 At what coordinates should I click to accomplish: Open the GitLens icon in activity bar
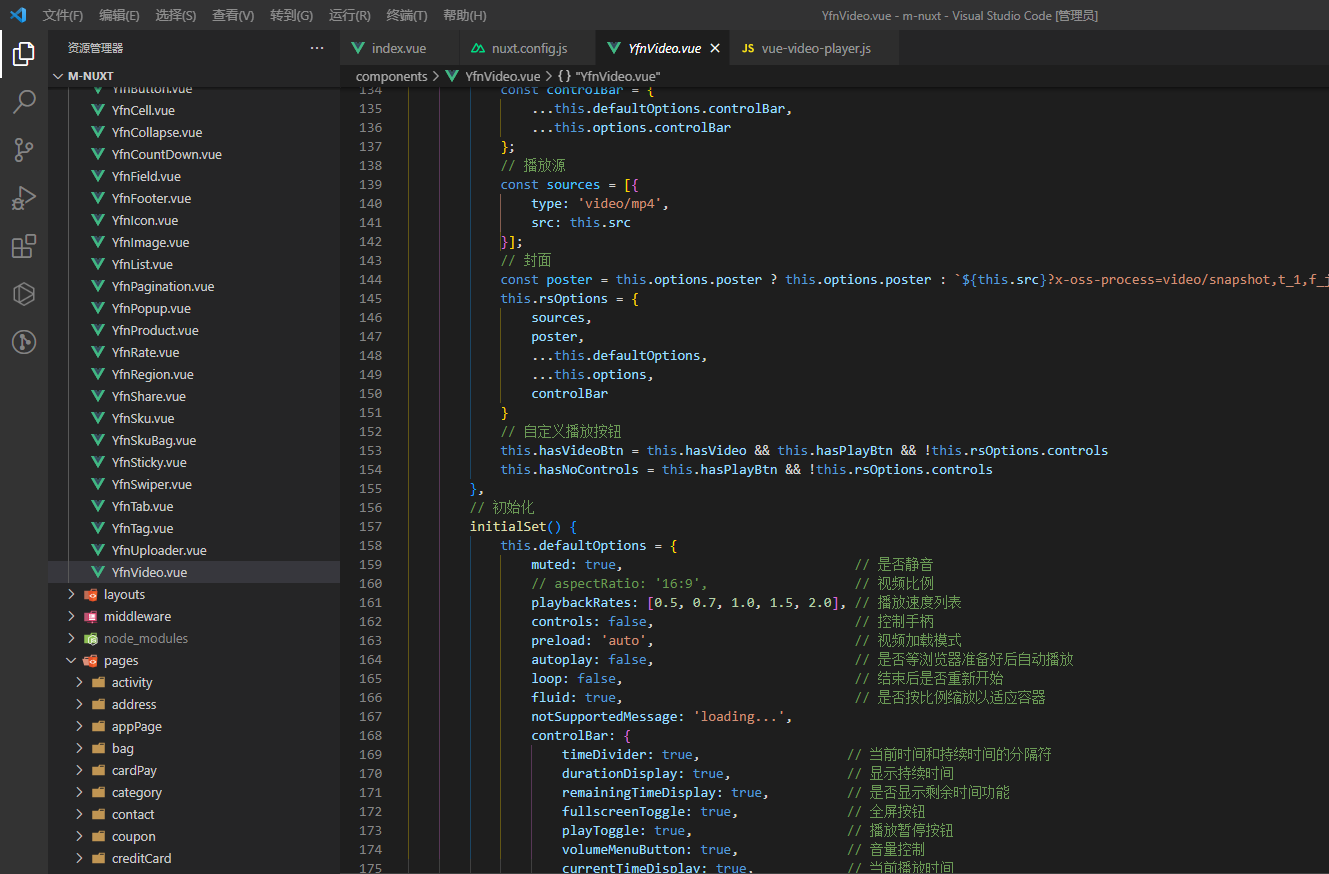coord(24,342)
